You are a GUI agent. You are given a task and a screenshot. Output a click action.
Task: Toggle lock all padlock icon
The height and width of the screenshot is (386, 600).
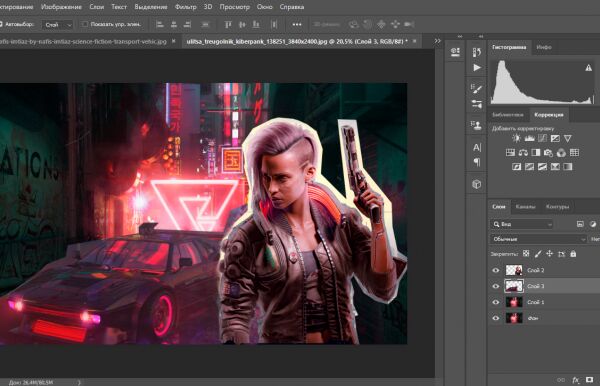coord(573,254)
